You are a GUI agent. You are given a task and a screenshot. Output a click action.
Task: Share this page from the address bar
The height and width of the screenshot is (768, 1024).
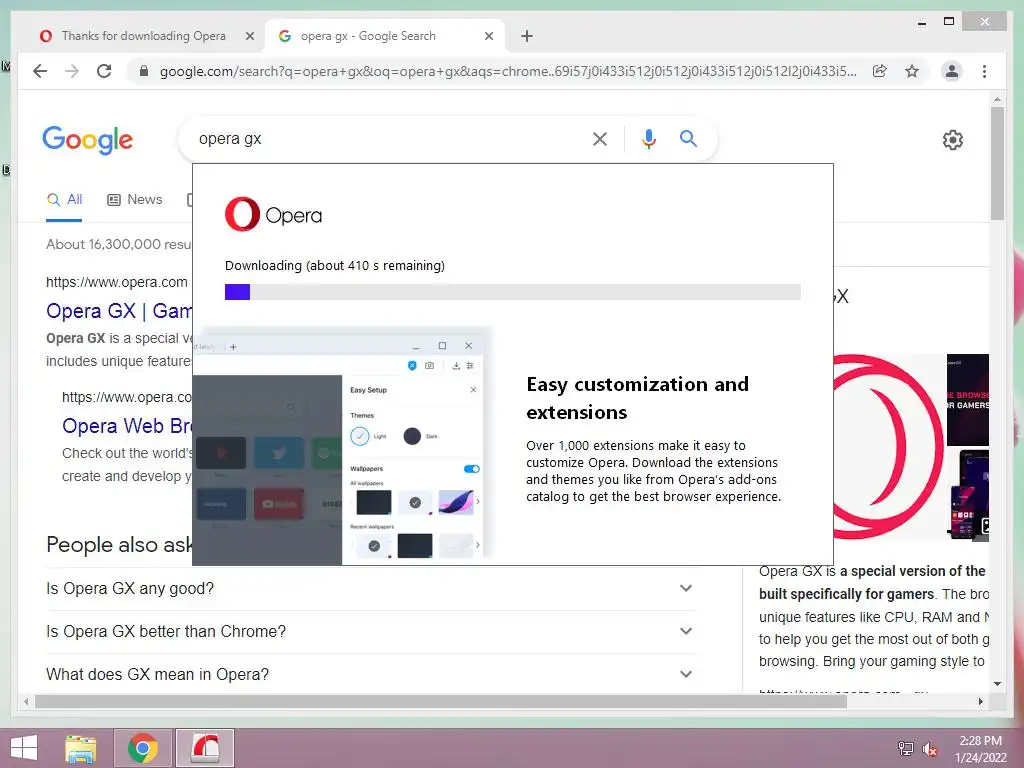click(880, 71)
